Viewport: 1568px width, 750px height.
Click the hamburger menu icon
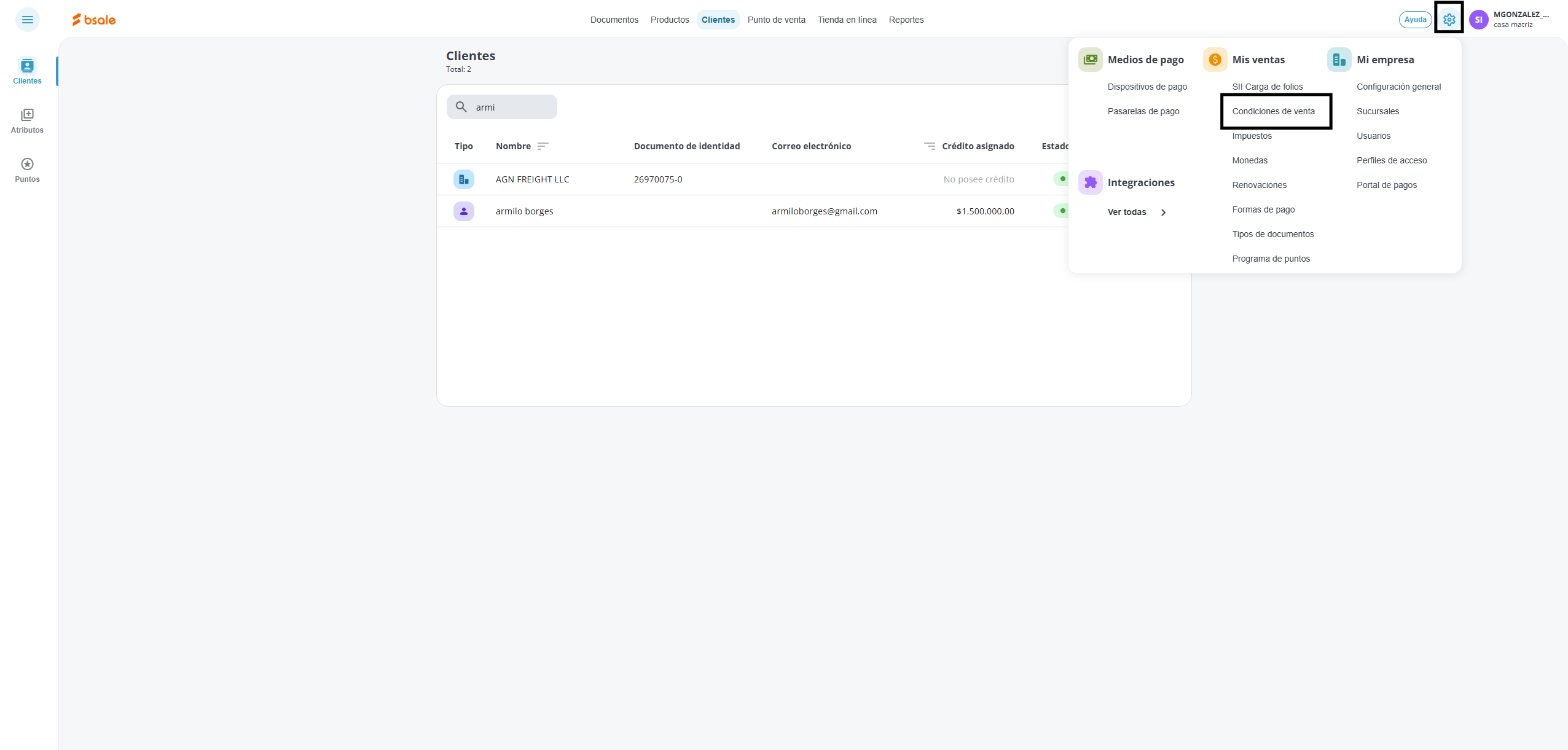[27, 20]
